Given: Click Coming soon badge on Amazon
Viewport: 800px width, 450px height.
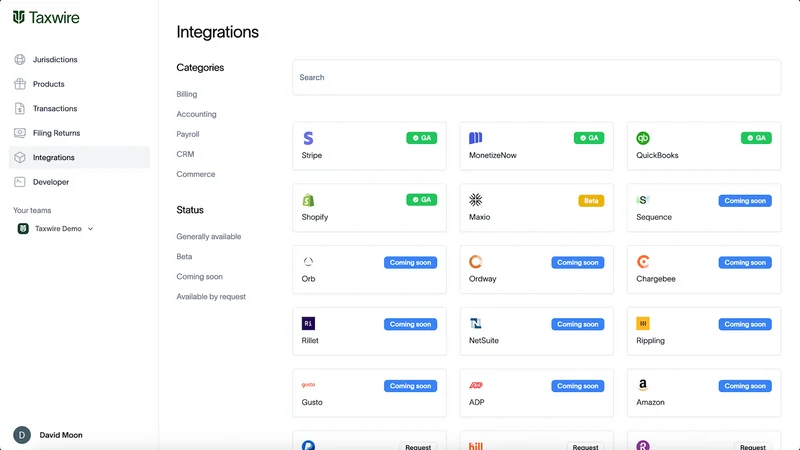Looking at the screenshot, I should [x=745, y=386].
